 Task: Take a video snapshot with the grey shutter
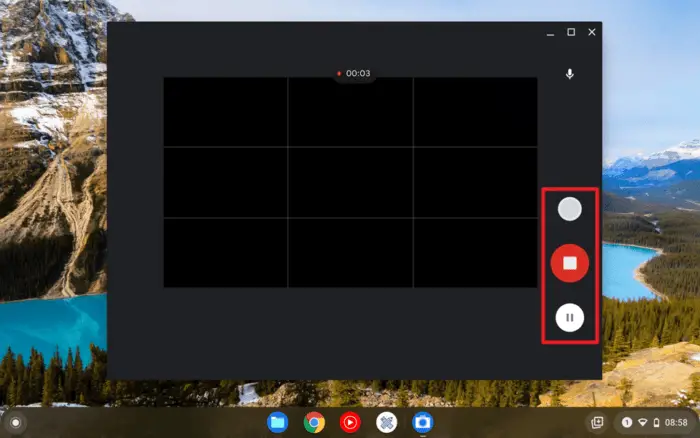(x=569, y=209)
